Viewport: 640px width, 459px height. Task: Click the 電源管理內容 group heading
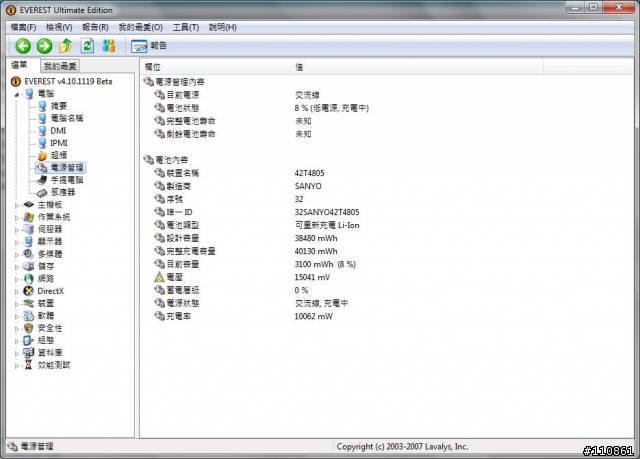click(x=180, y=82)
